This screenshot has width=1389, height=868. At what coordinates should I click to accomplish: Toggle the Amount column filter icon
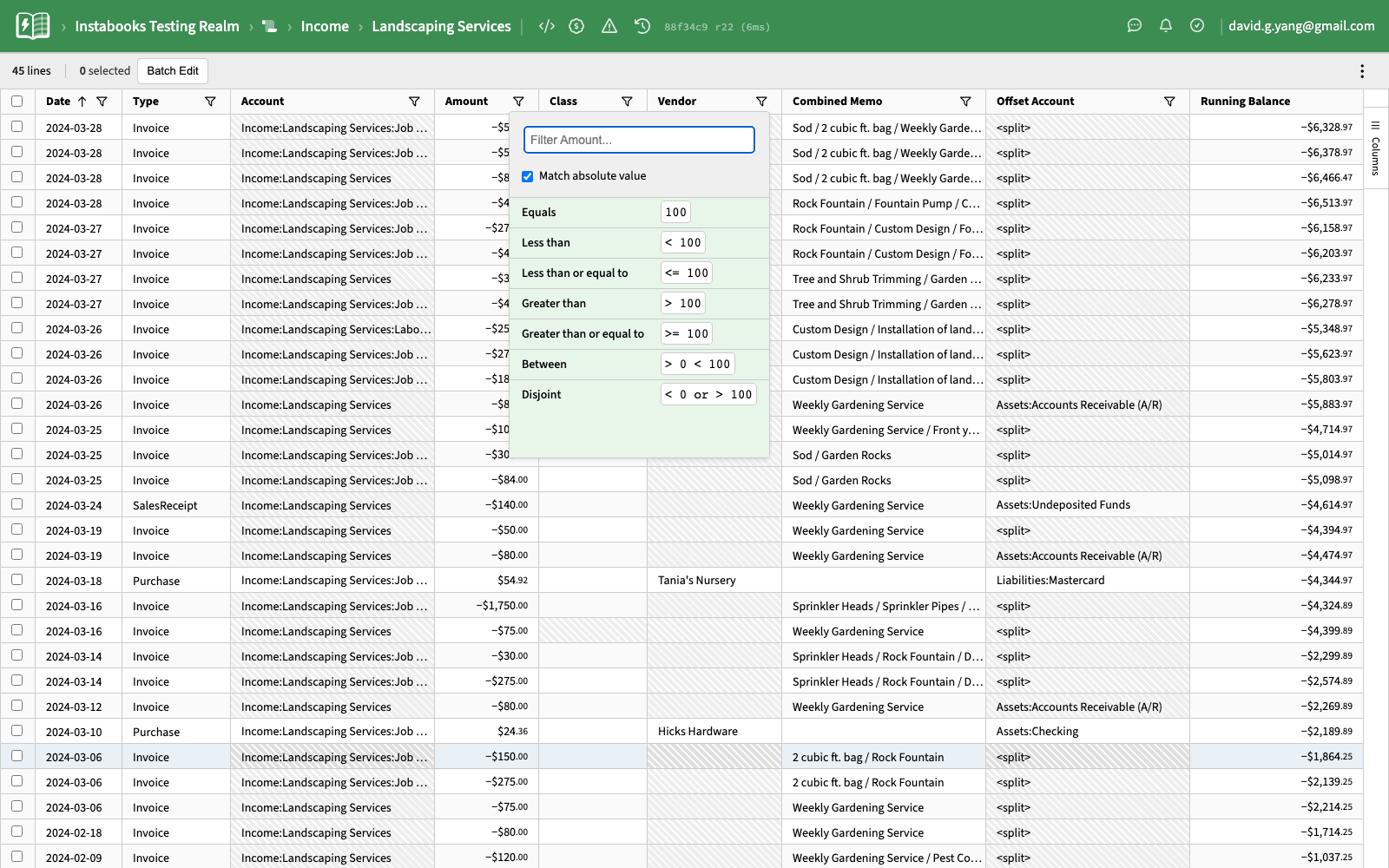pyautogui.click(x=518, y=102)
